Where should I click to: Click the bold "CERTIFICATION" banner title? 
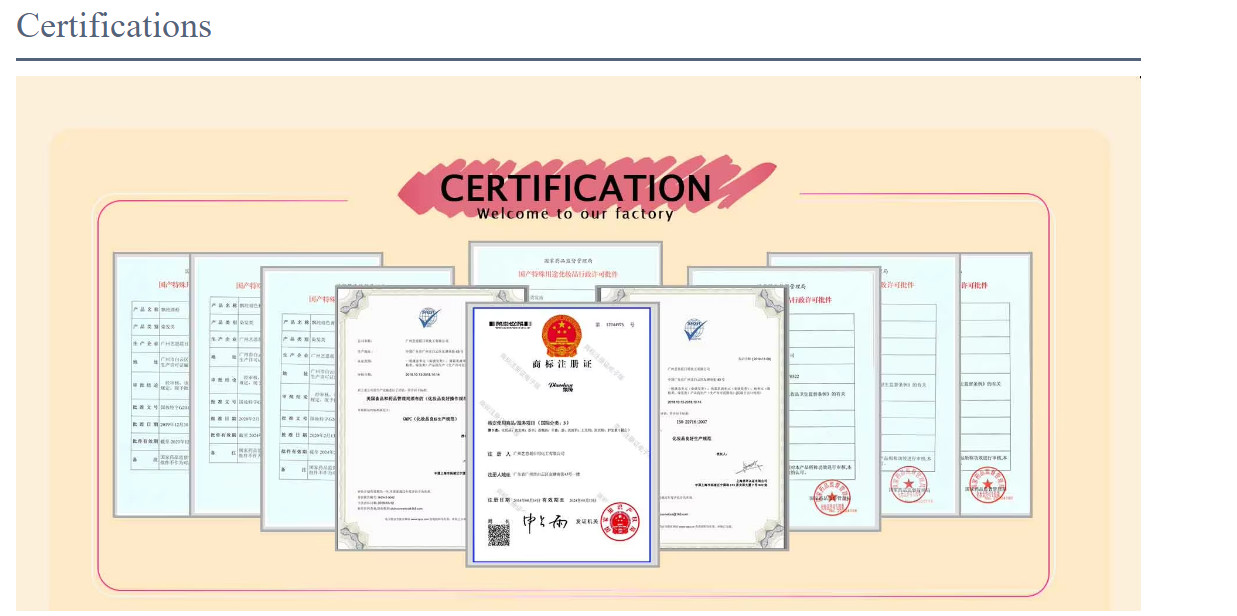[x=575, y=188]
